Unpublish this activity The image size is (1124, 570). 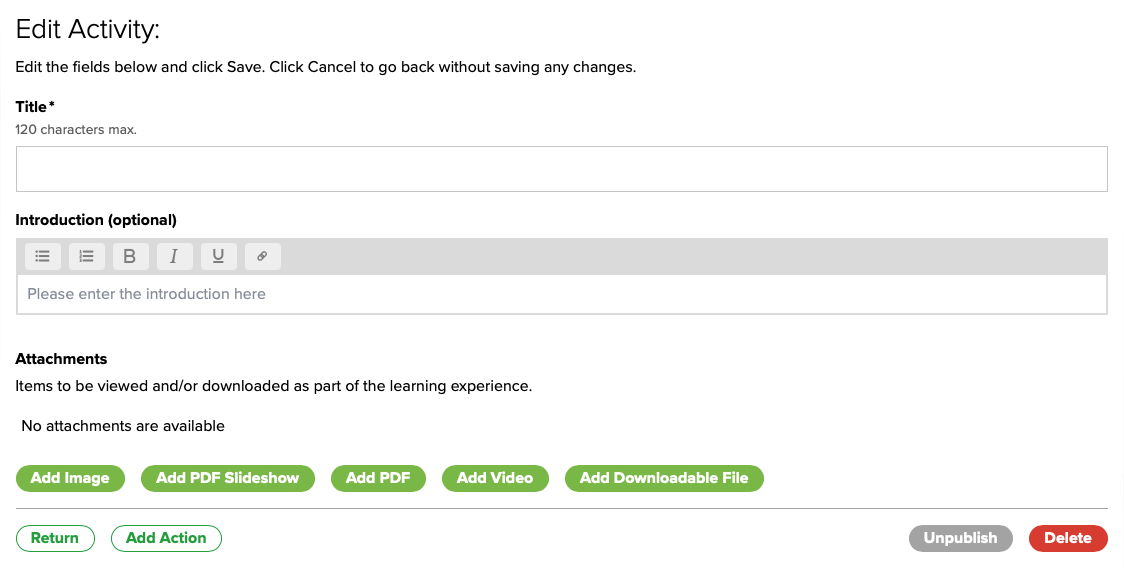pyautogui.click(x=960, y=538)
